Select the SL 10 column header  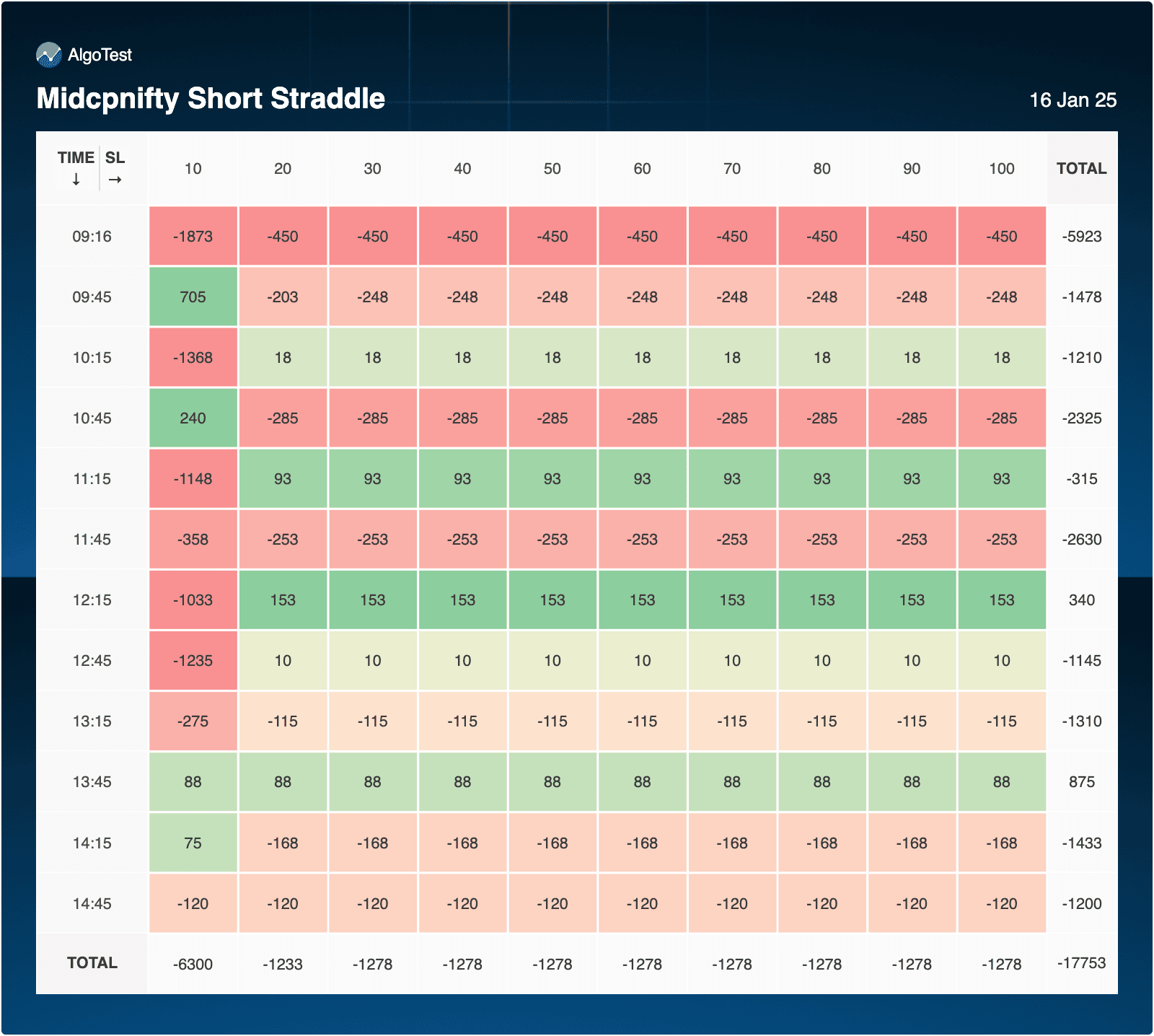pyautogui.click(x=193, y=169)
